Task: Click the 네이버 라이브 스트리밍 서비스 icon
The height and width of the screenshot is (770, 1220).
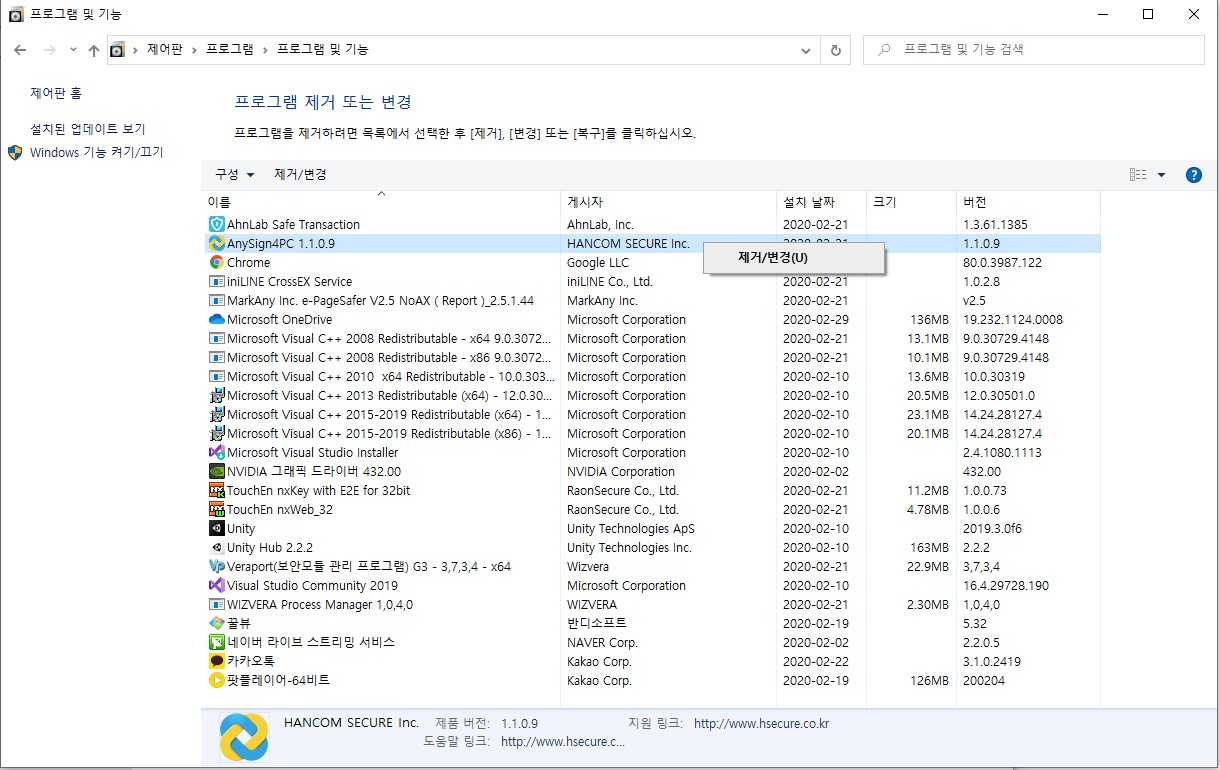Action: 217,643
